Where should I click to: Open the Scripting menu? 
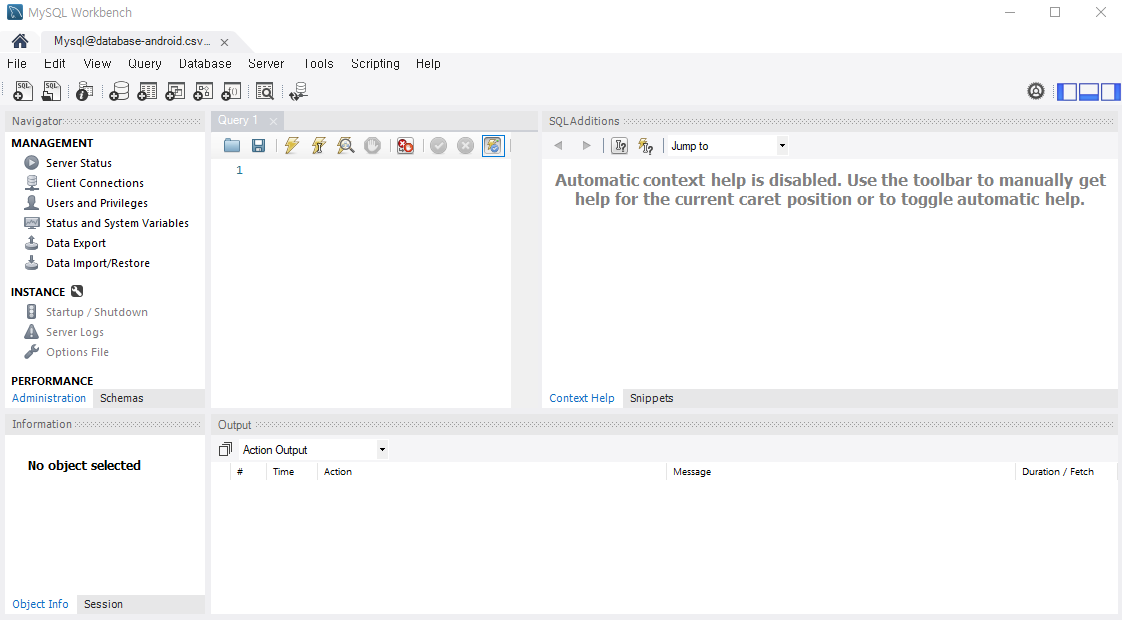point(375,64)
